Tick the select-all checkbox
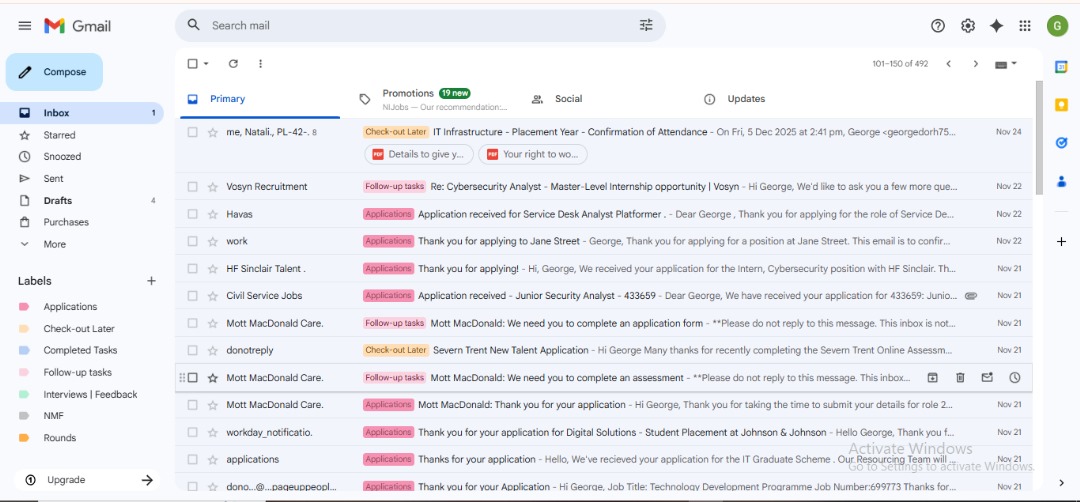1080x502 pixels. pos(193,63)
